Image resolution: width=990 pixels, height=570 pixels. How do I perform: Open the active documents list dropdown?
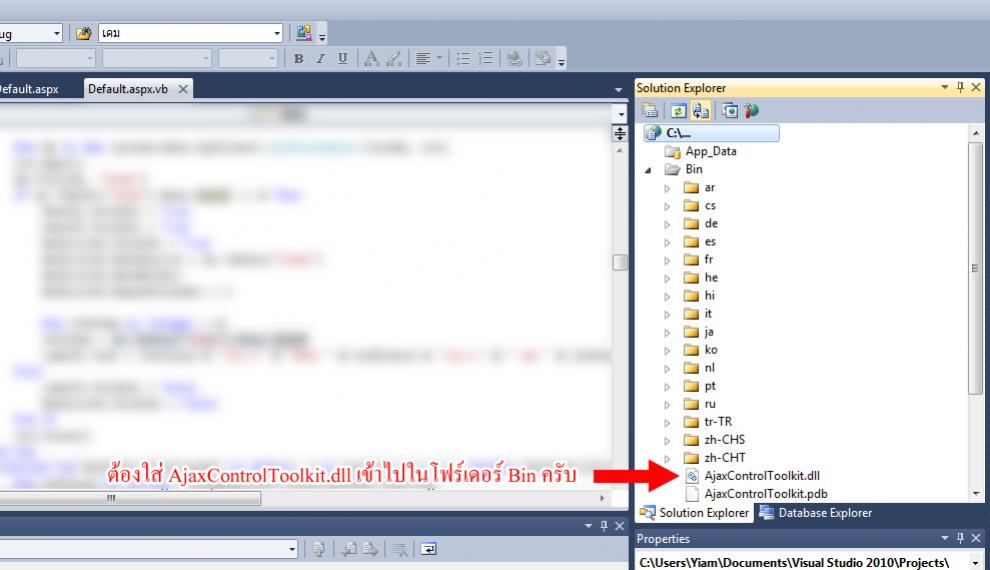coord(618,90)
